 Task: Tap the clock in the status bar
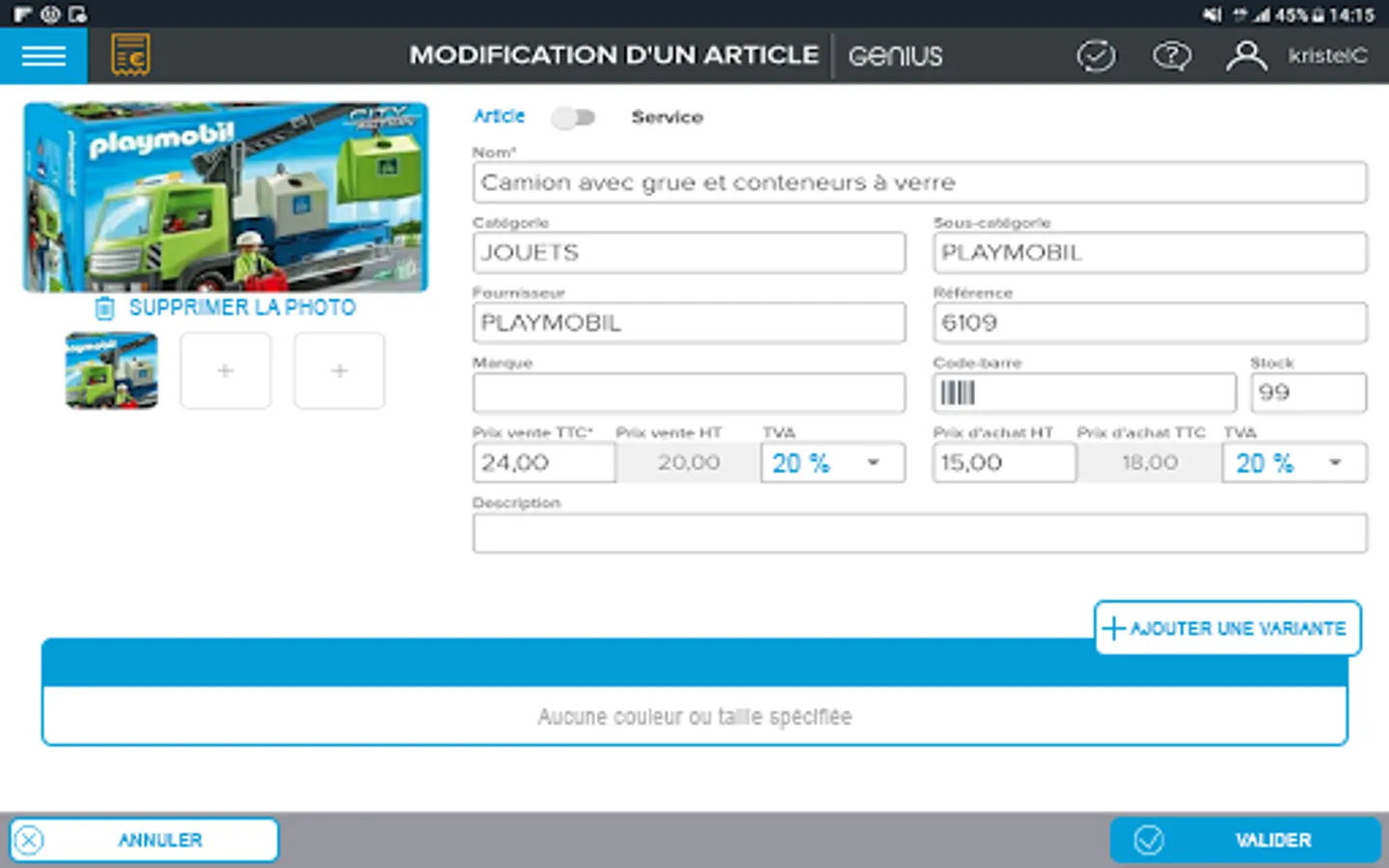click(x=1351, y=14)
